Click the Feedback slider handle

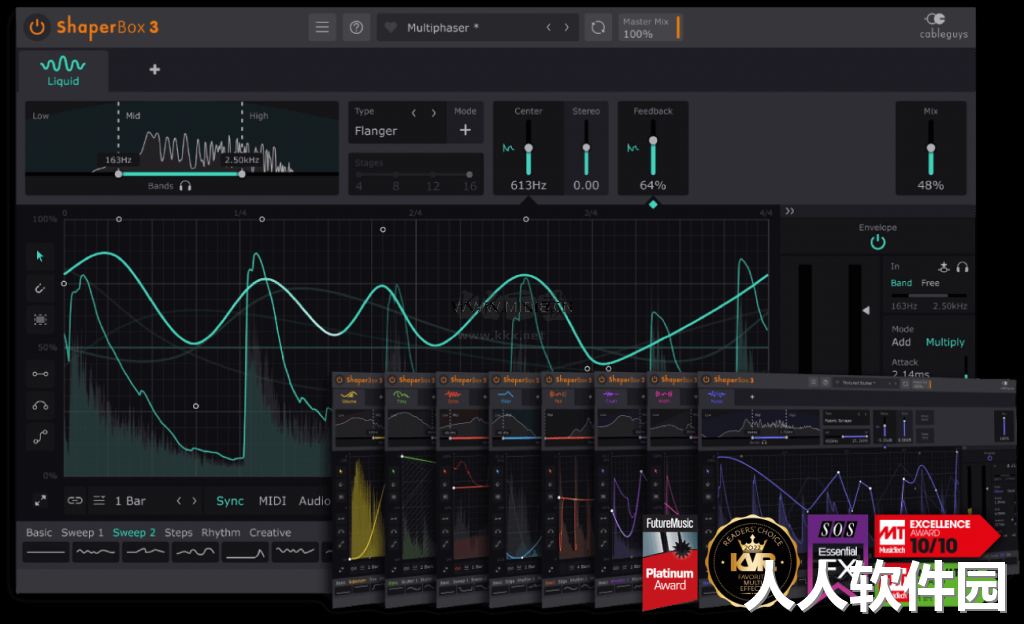point(653,140)
